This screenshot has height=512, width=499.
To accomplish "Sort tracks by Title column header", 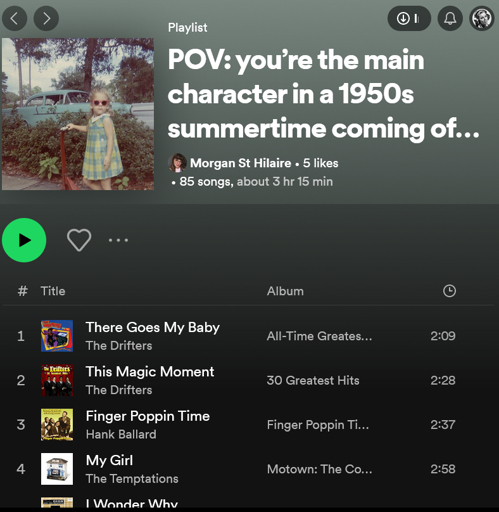I will coord(53,291).
